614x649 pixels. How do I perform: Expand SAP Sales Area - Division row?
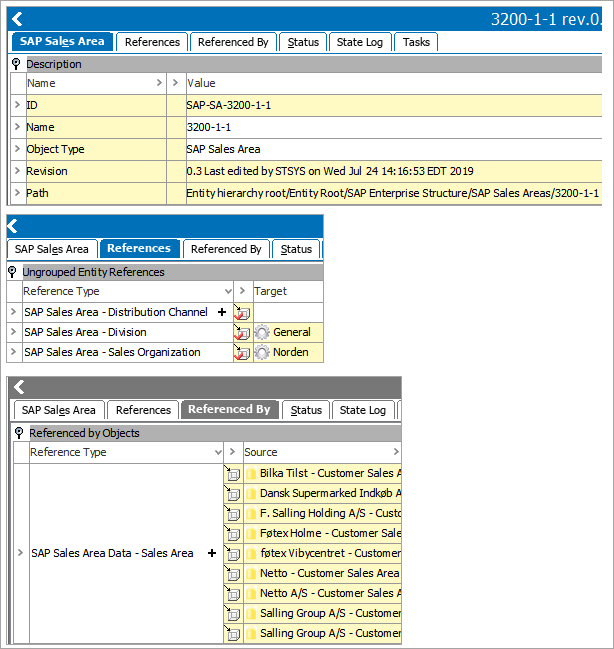(14, 332)
